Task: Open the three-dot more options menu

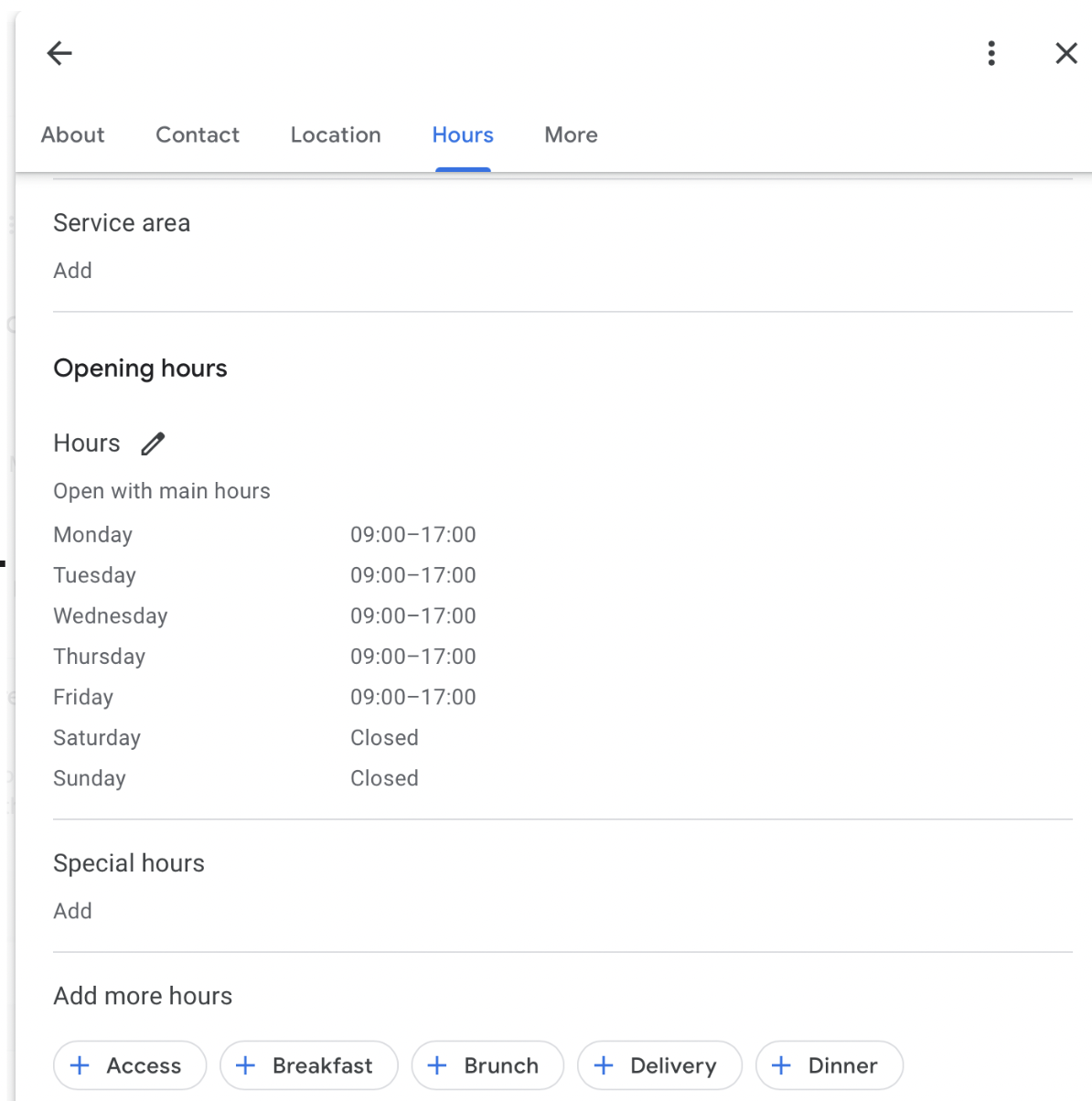Action: coord(991,53)
